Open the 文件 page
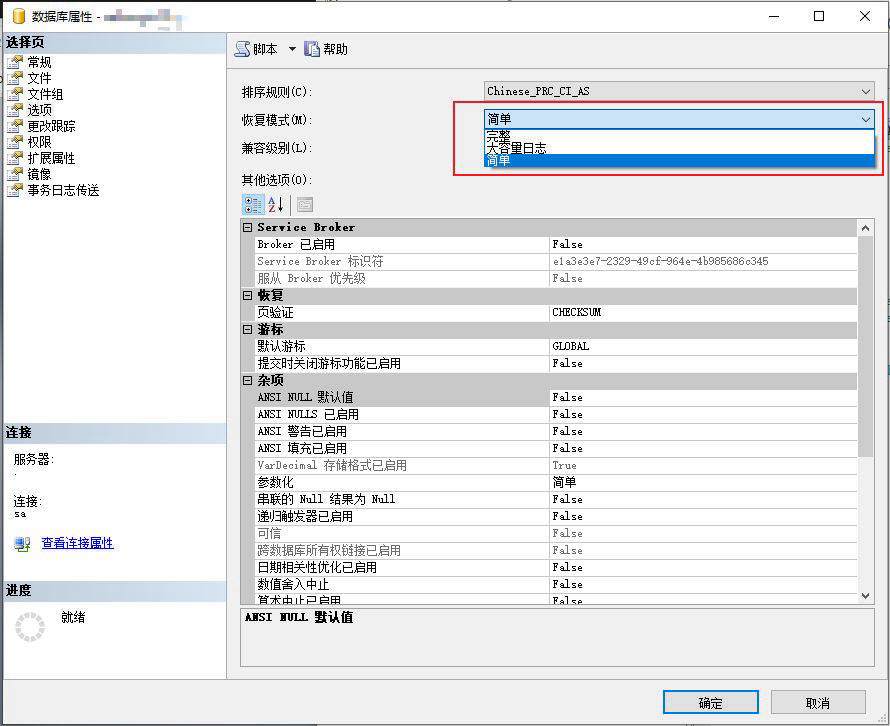This screenshot has width=890, height=726. 39,78
